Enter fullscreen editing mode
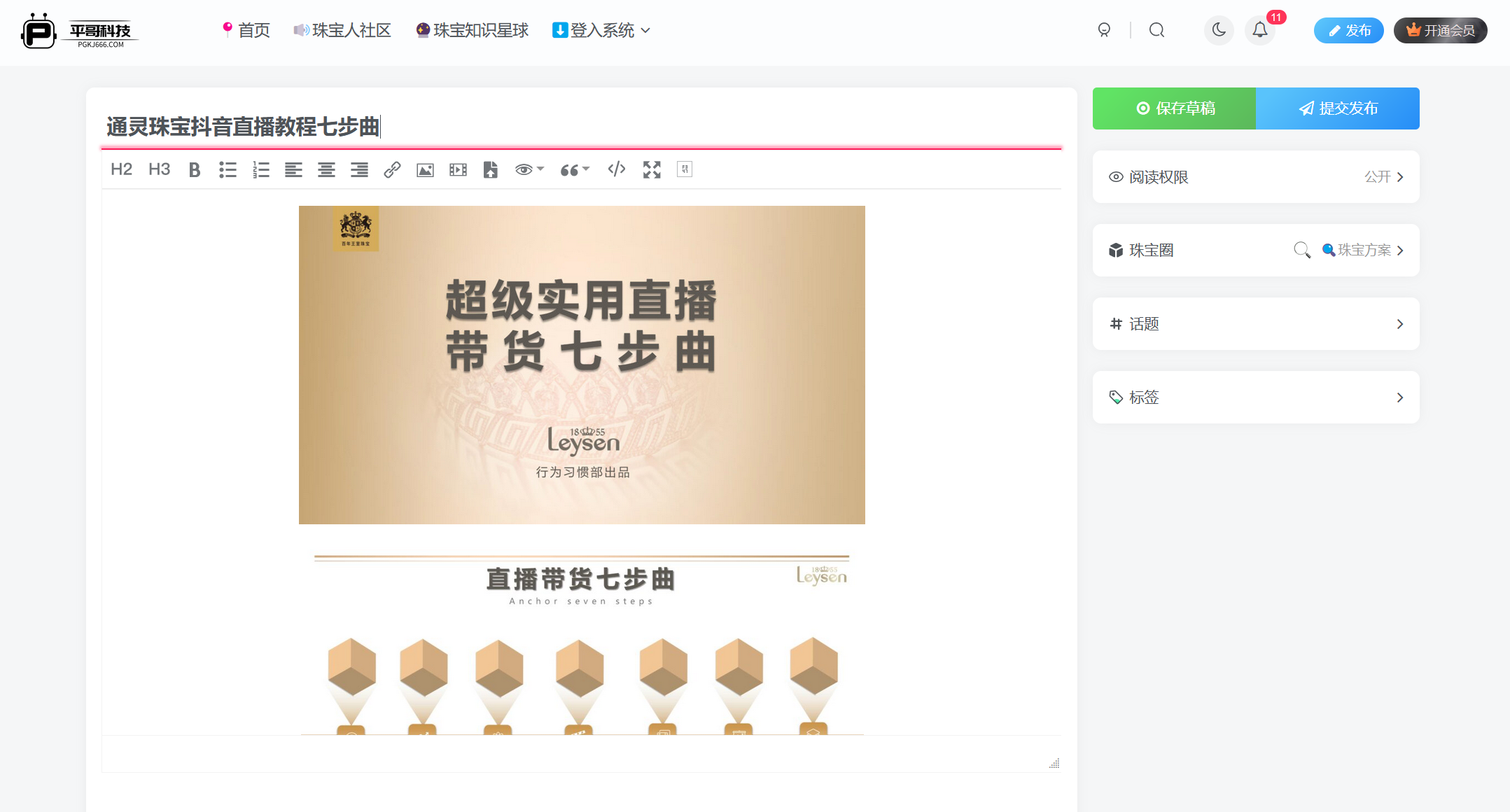1510x812 pixels. 651,169
